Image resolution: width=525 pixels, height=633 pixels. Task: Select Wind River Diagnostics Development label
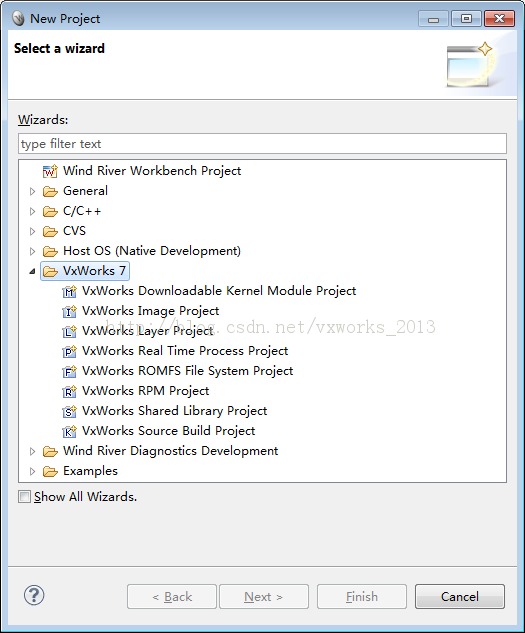[x=170, y=451]
